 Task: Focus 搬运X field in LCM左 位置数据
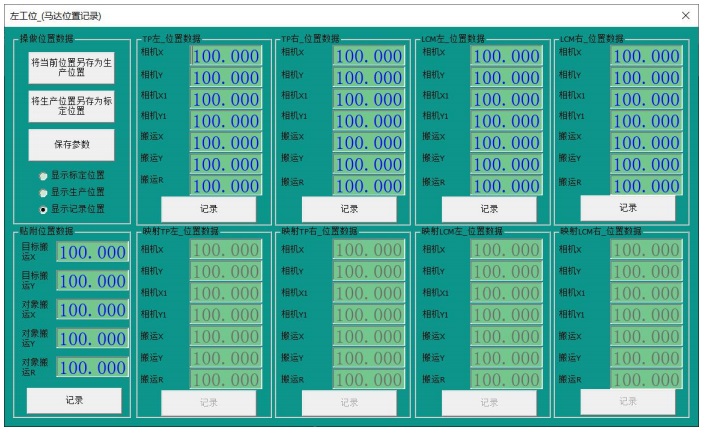click(506, 142)
